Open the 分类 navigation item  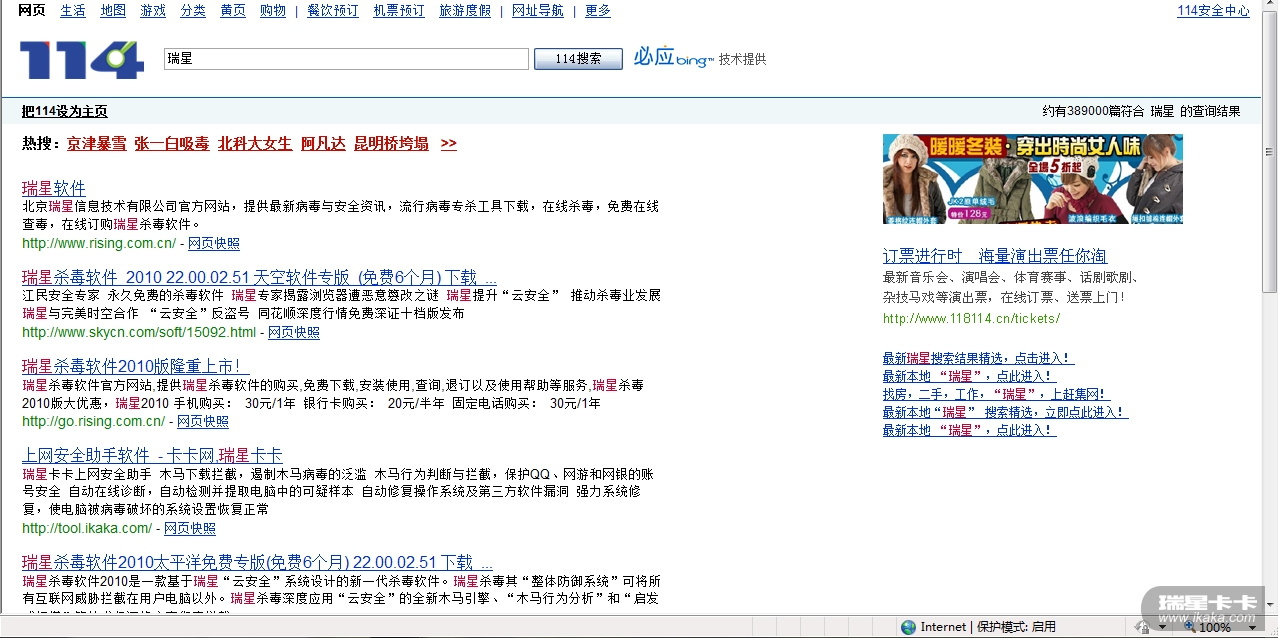click(193, 10)
